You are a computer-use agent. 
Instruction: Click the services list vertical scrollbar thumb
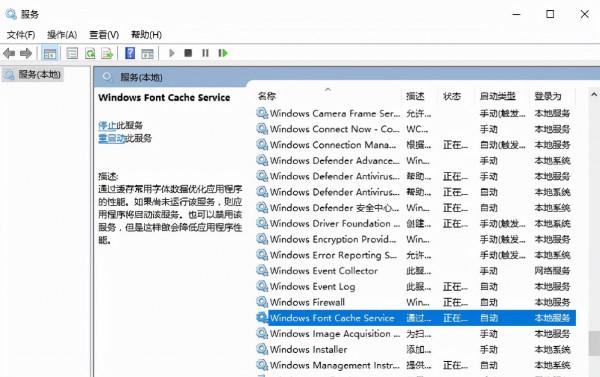coord(594,343)
